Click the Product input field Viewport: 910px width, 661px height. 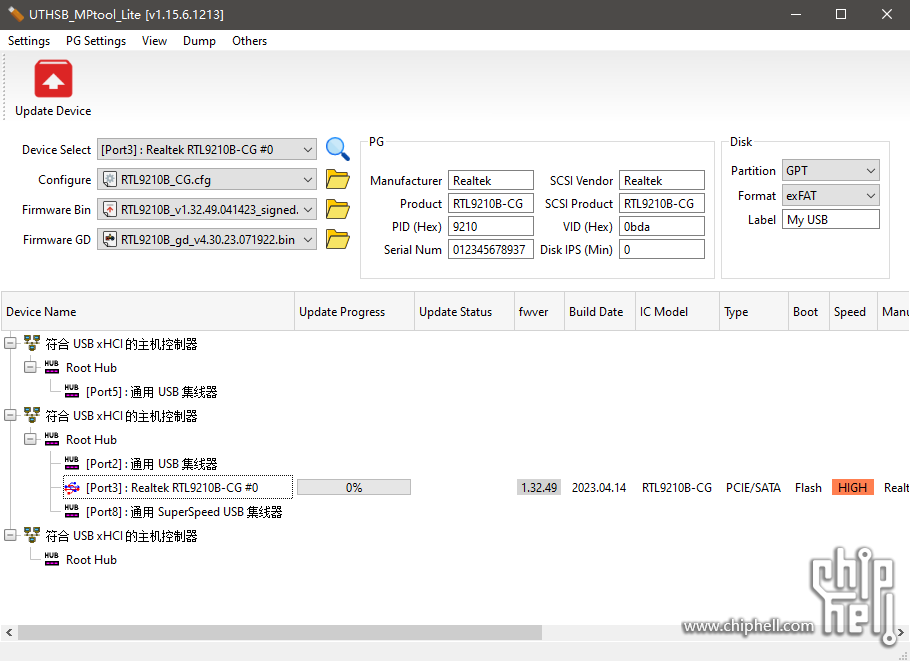490,204
